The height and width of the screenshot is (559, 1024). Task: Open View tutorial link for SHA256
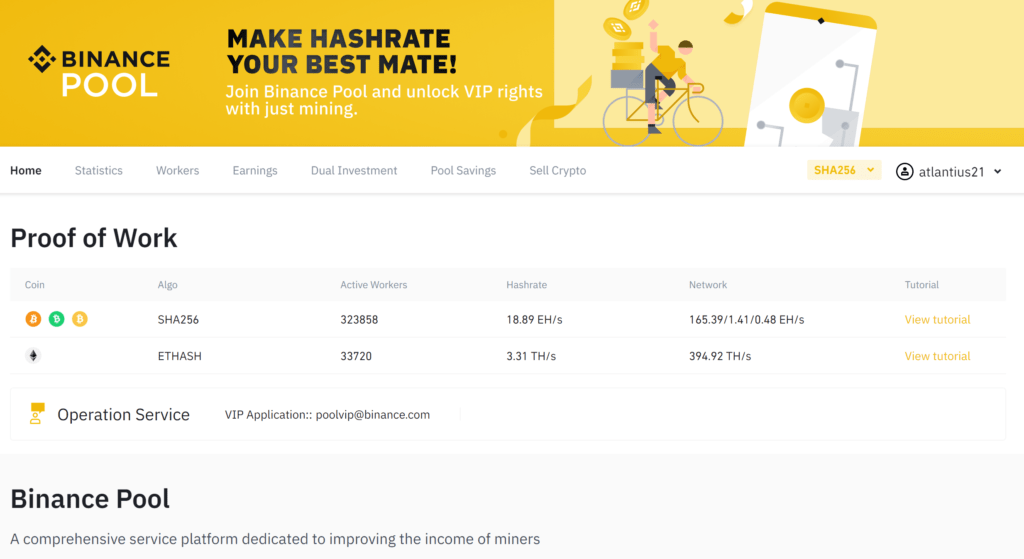[937, 320]
